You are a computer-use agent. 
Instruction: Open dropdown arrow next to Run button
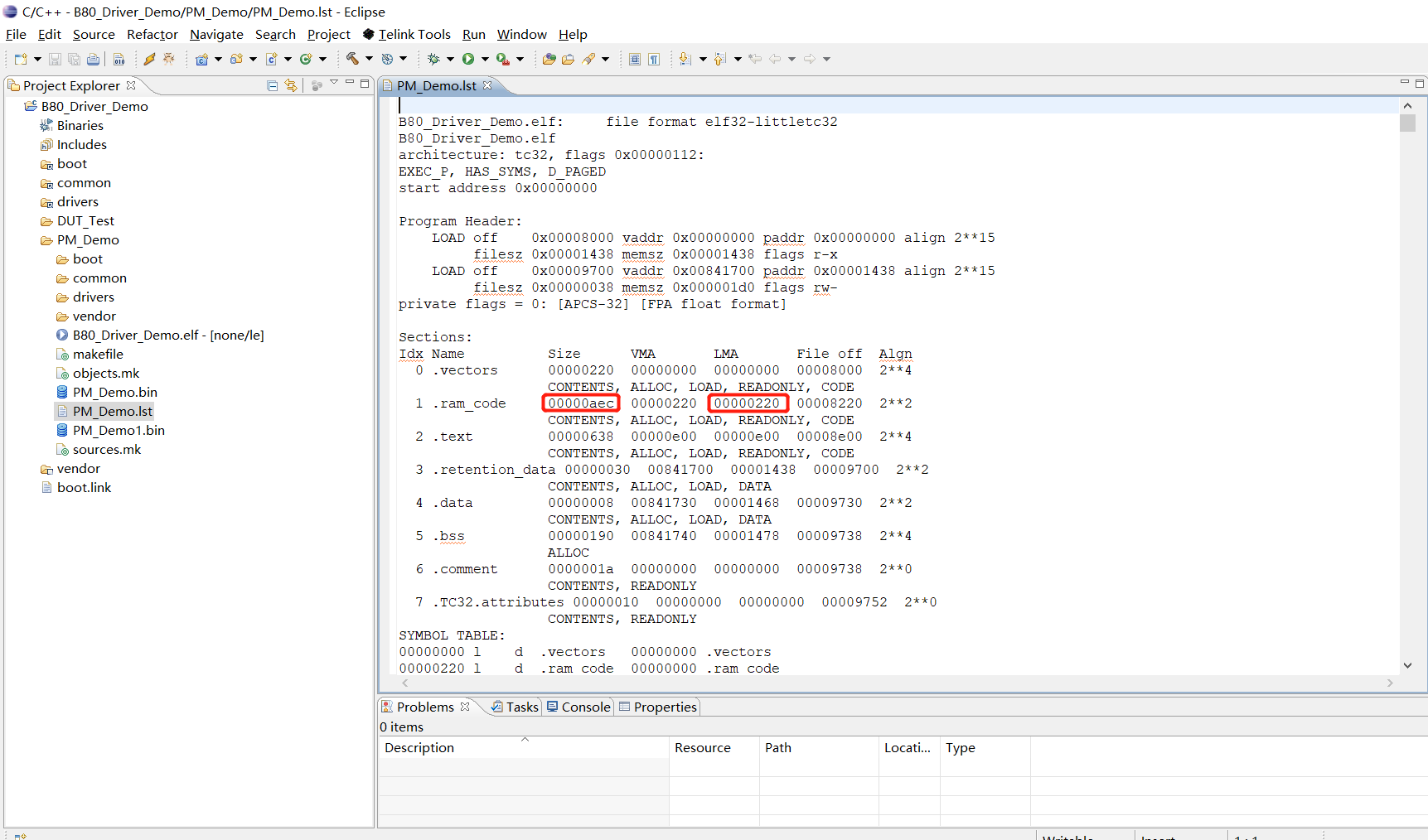(x=485, y=59)
